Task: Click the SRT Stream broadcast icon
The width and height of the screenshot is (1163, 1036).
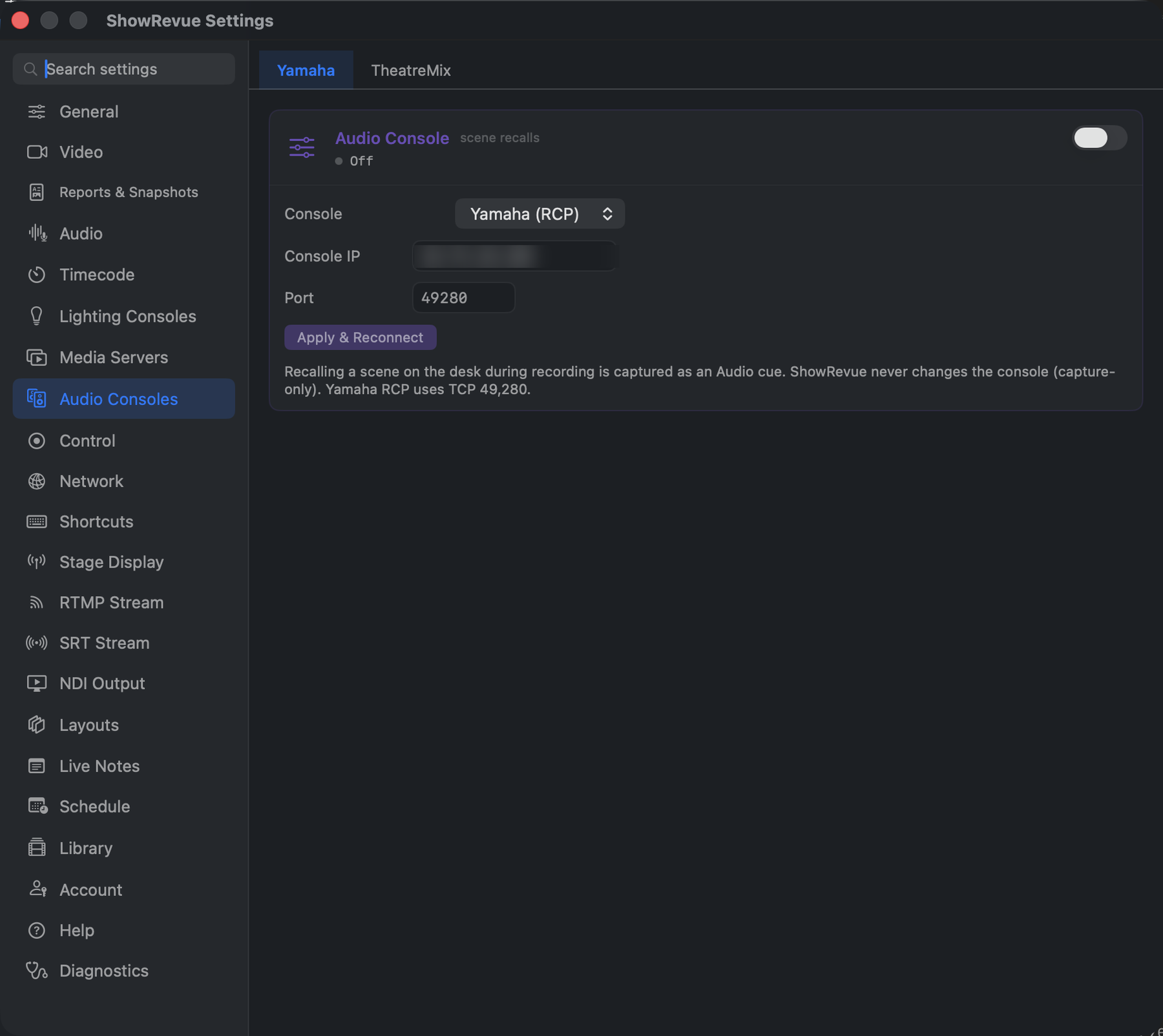Action: pos(37,643)
